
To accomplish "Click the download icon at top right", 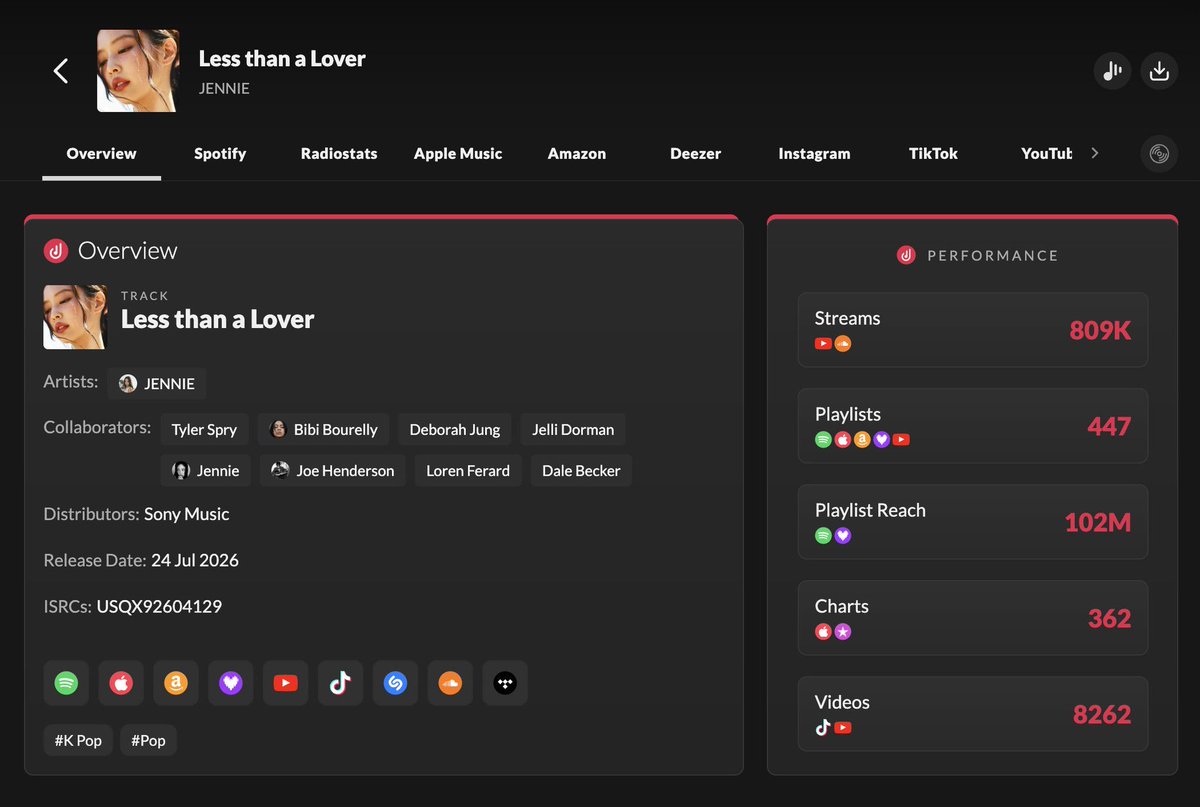I will click(1159, 71).
